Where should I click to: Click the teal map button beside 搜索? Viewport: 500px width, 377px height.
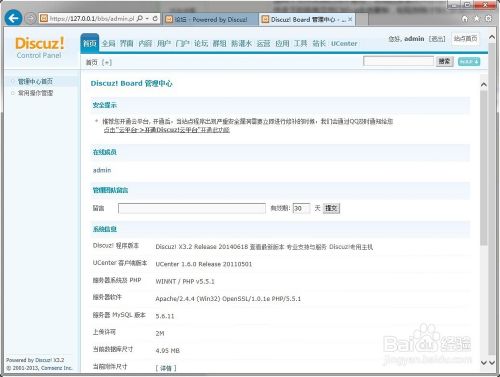tap(469, 62)
